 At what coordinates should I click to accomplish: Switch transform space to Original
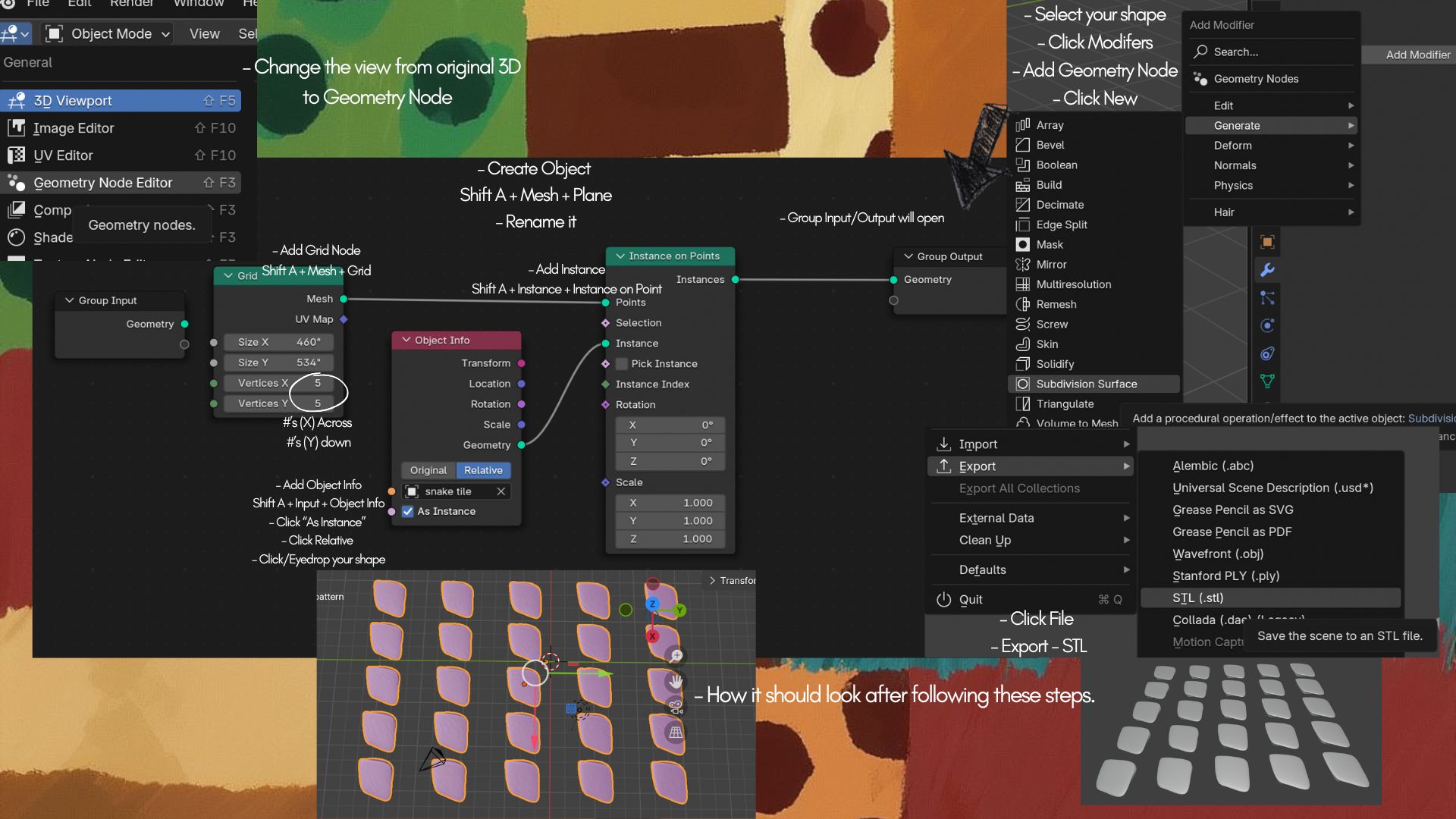pos(428,470)
